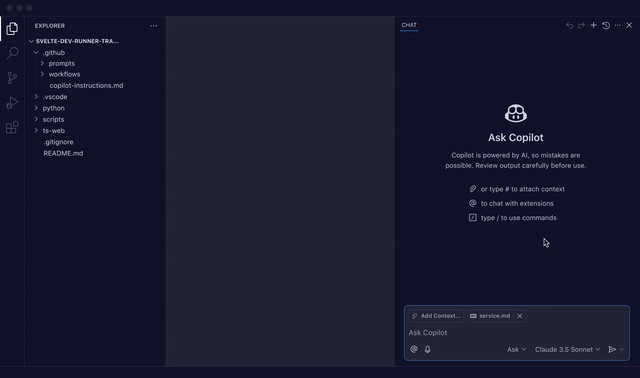
Task: Focus the Ask Copilot input field
Action: click(x=516, y=333)
